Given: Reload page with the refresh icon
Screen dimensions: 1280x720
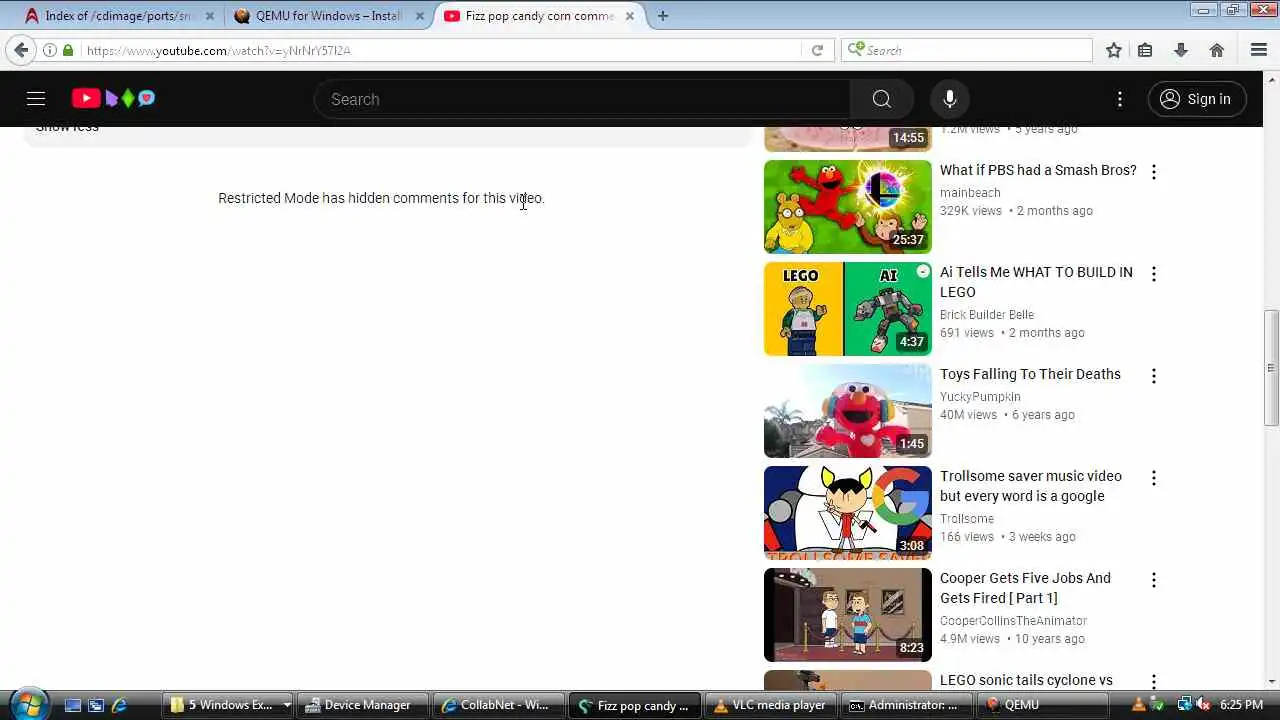Looking at the screenshot, I should (817, 50).
